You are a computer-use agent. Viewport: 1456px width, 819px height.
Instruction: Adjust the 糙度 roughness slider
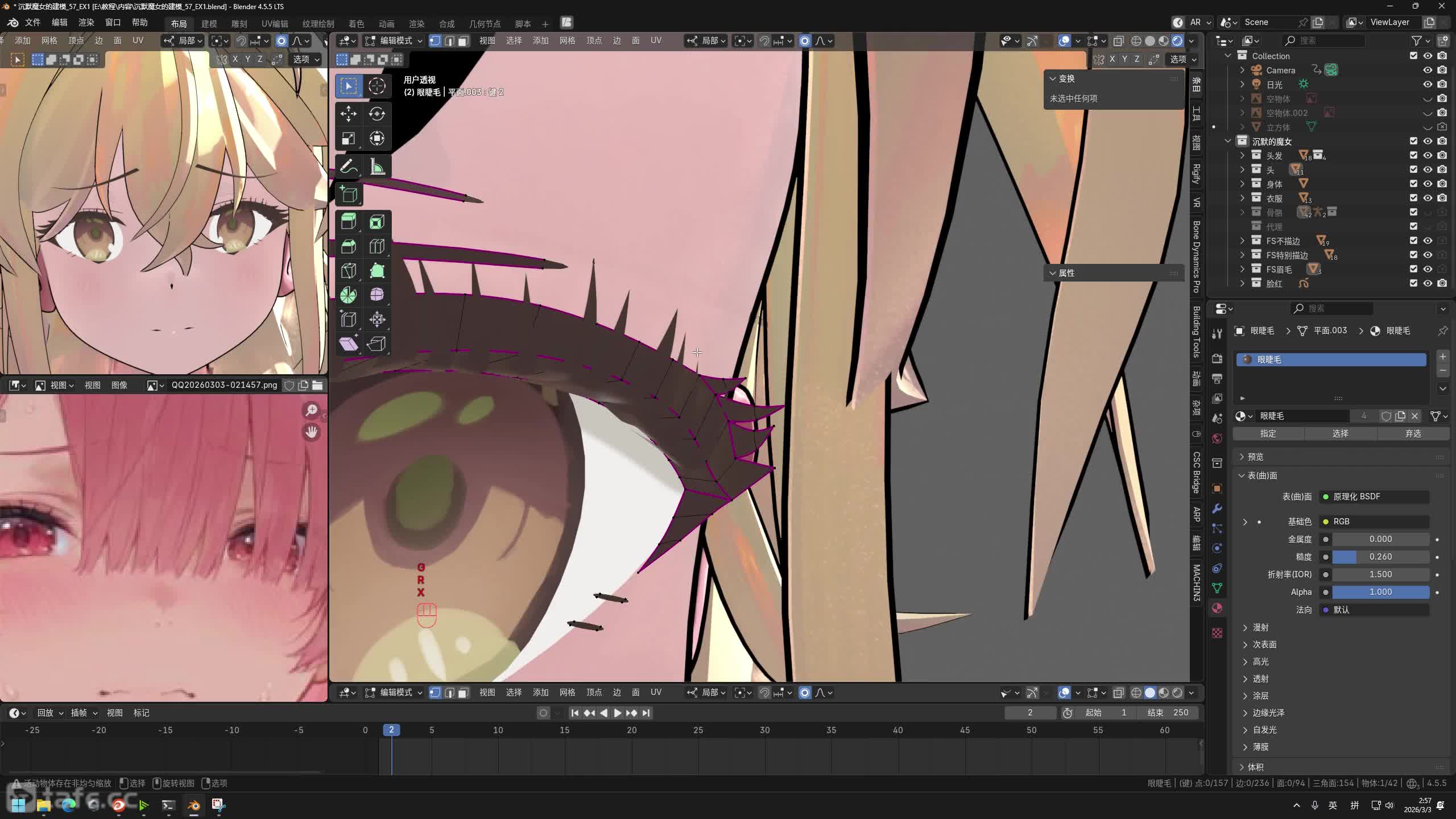[1380, 557]
